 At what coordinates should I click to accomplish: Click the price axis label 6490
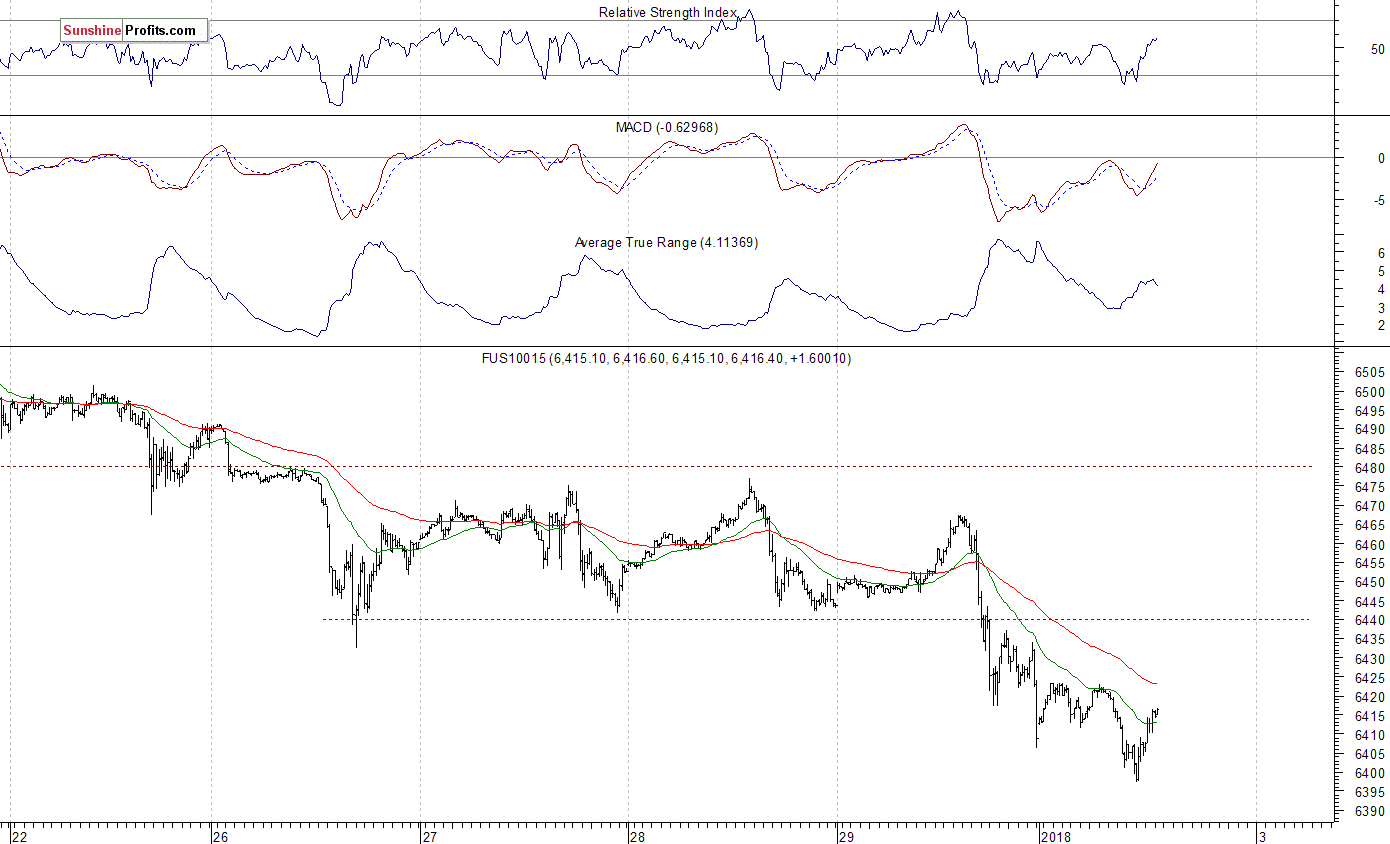1370,430
